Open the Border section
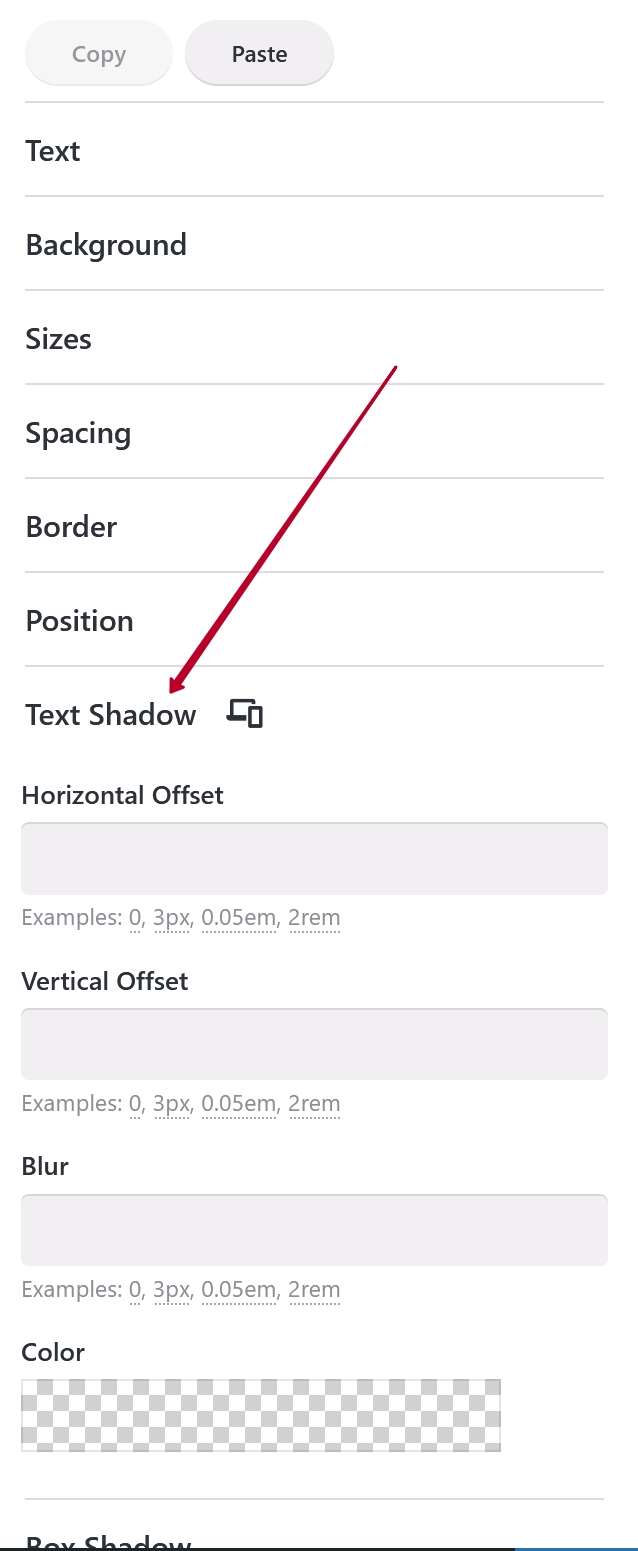This screenshot has width=638, height=1551. tap(71, 527)
